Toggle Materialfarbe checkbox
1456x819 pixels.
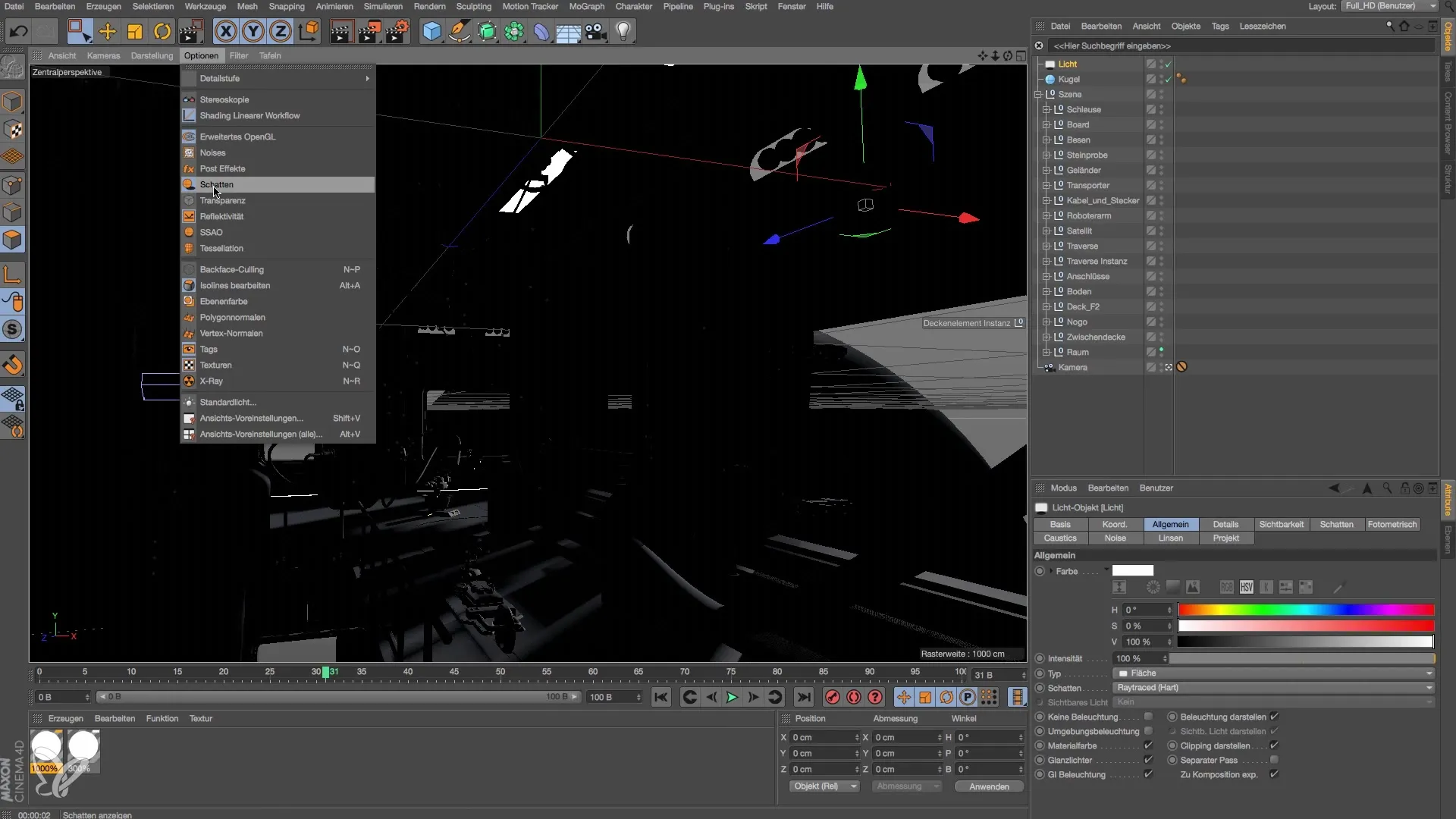tap(1148, 745)
